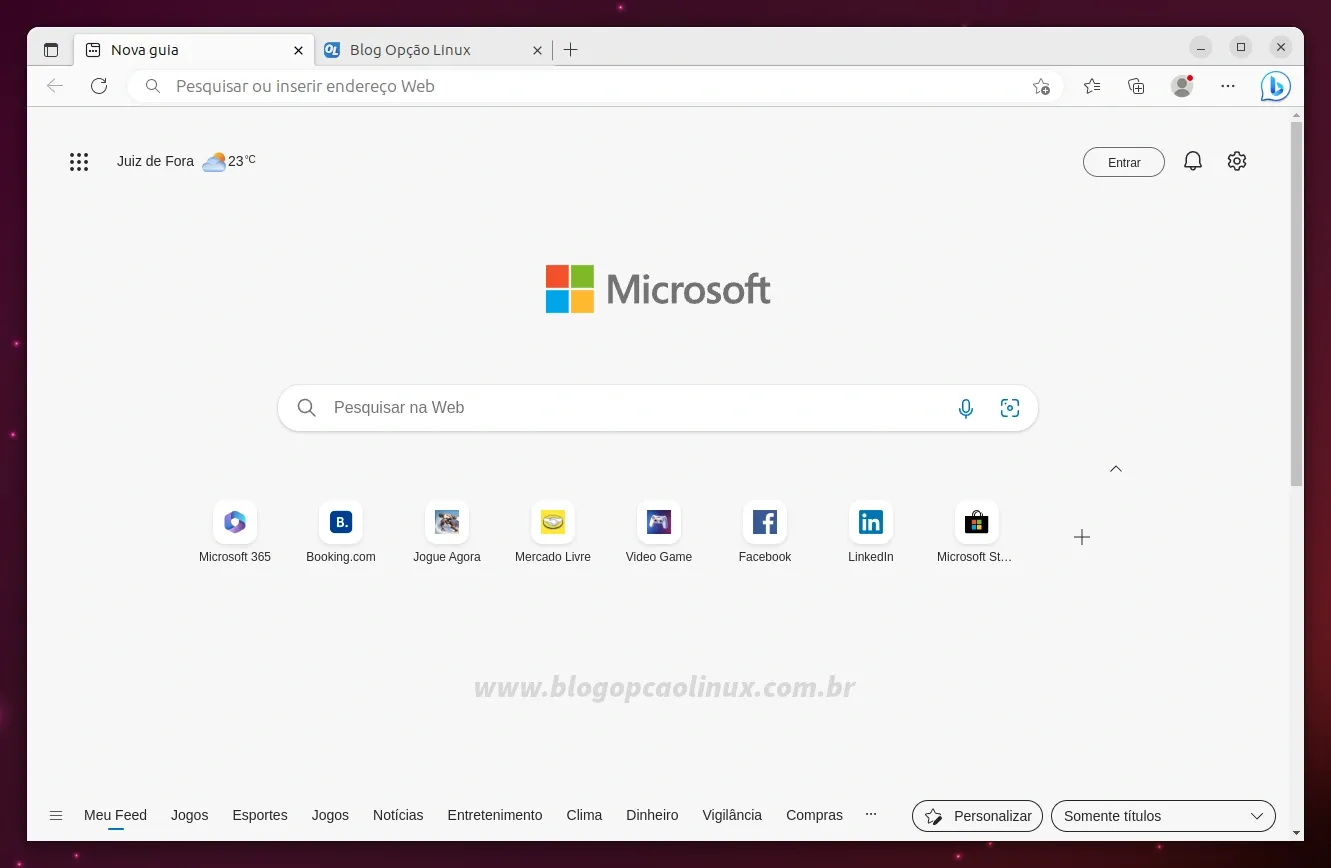
Task: Reload the page with refresh icon
Action: pos(99,86)
